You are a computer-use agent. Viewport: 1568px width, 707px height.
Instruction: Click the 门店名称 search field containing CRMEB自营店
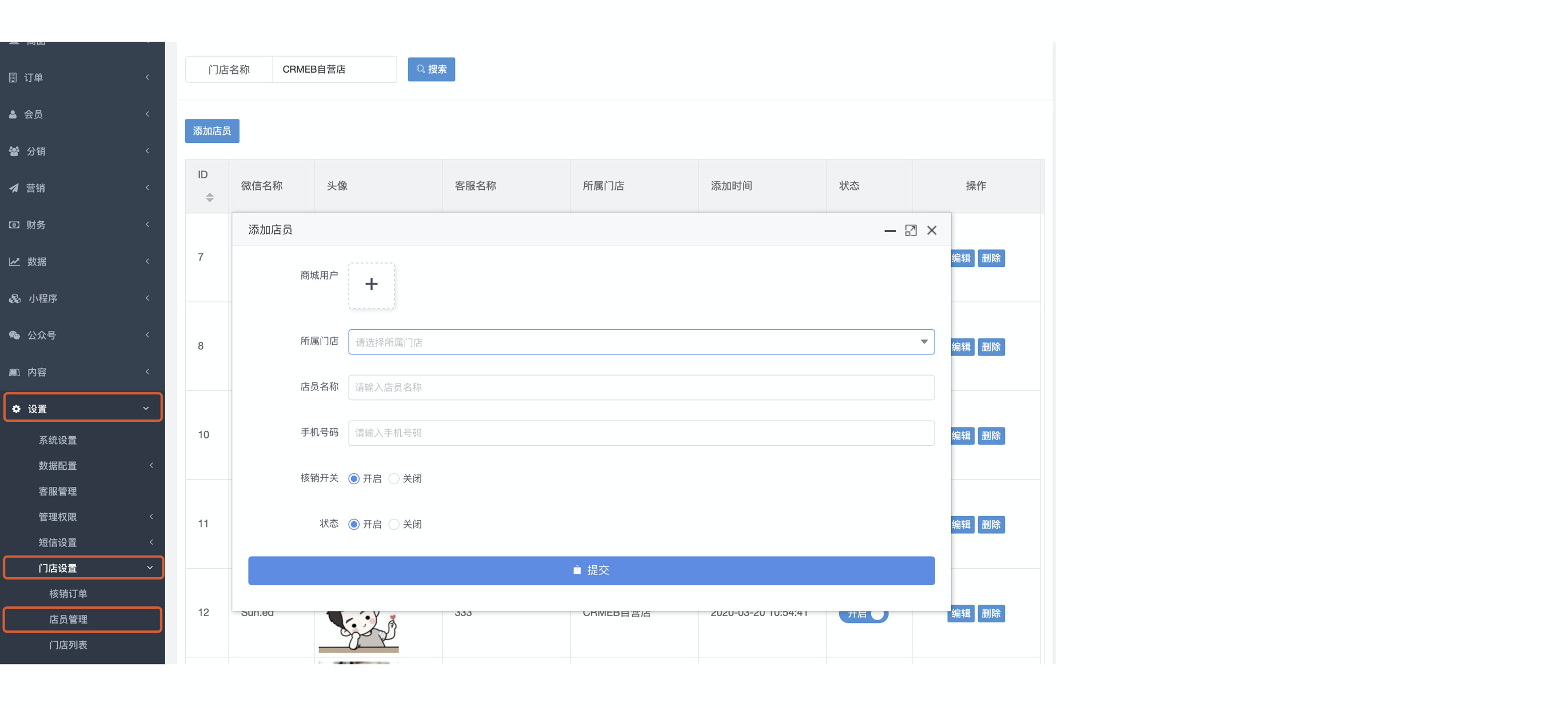pyautogui.click(x=334, y=69)
